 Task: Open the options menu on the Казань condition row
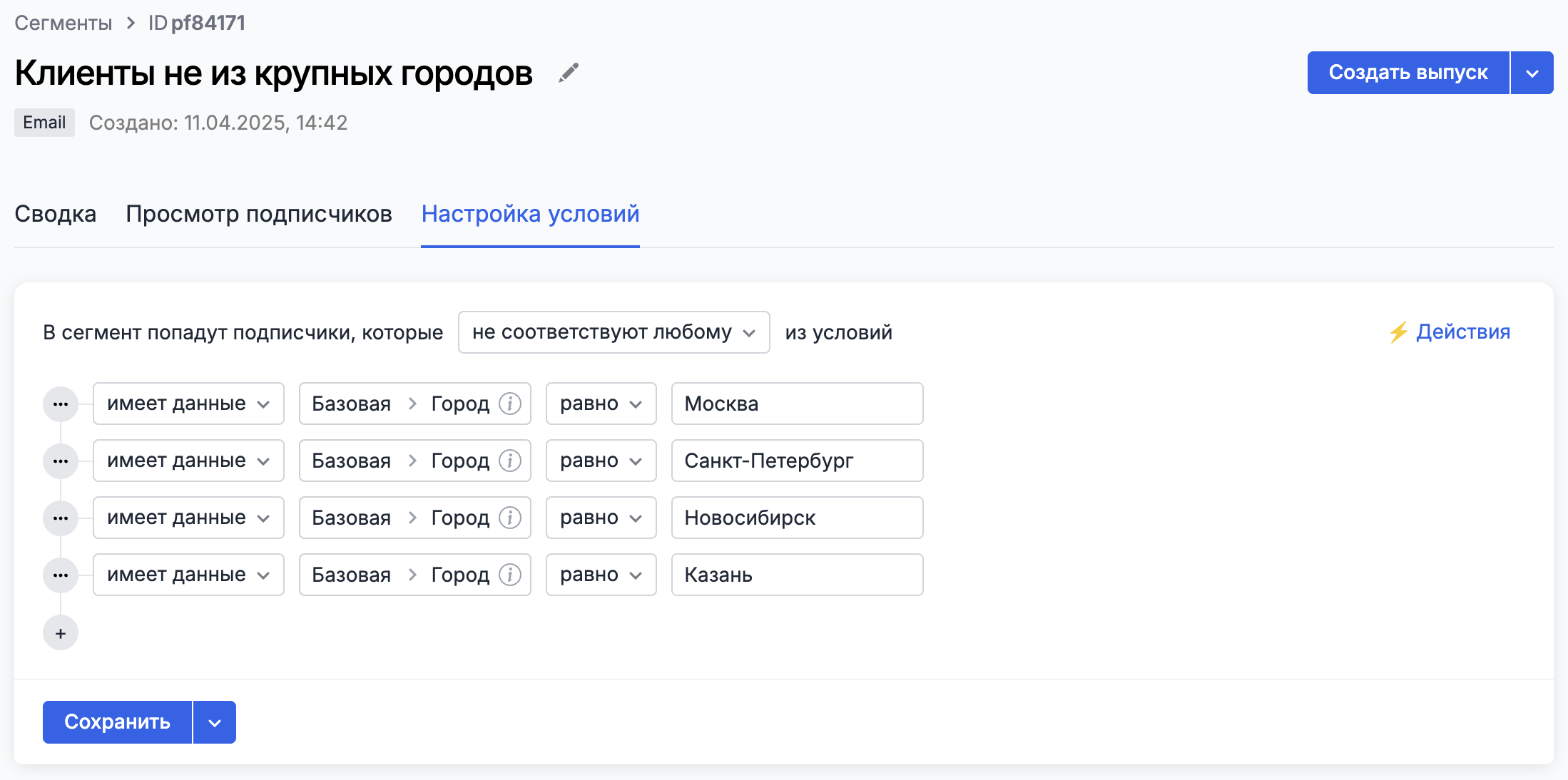point(60,575)
